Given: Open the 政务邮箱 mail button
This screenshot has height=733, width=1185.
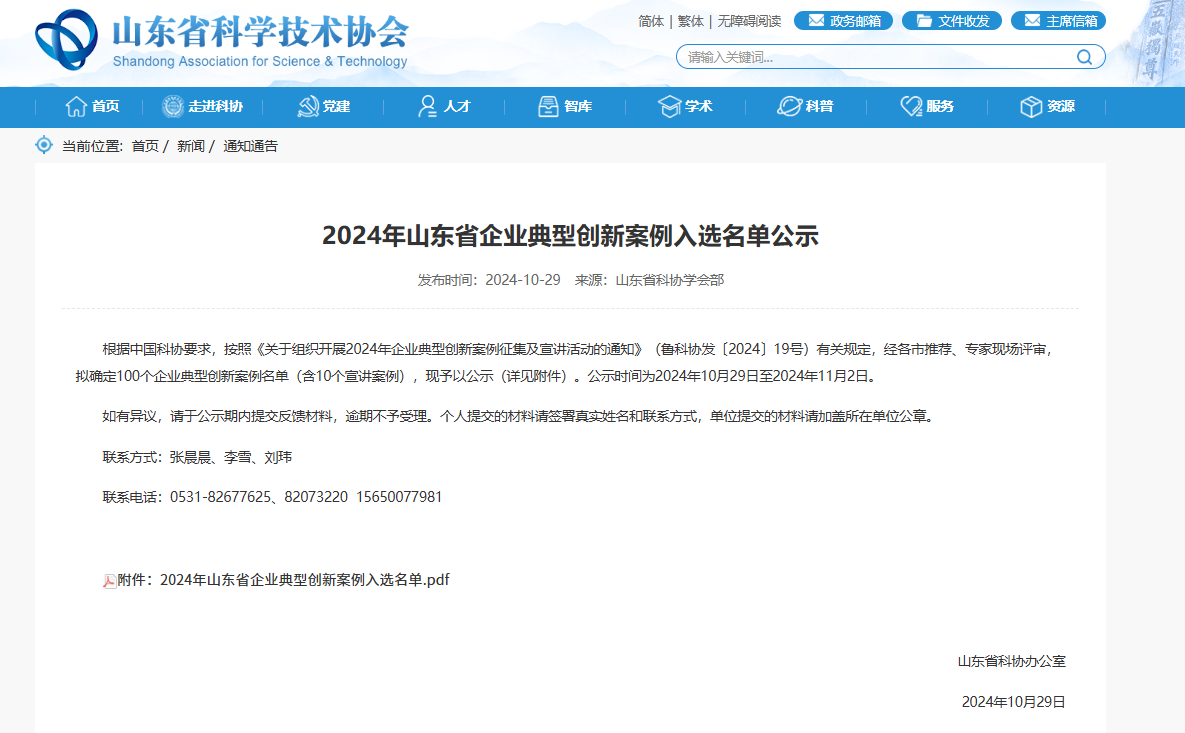Looking at the screenshot, I should 843,21.
